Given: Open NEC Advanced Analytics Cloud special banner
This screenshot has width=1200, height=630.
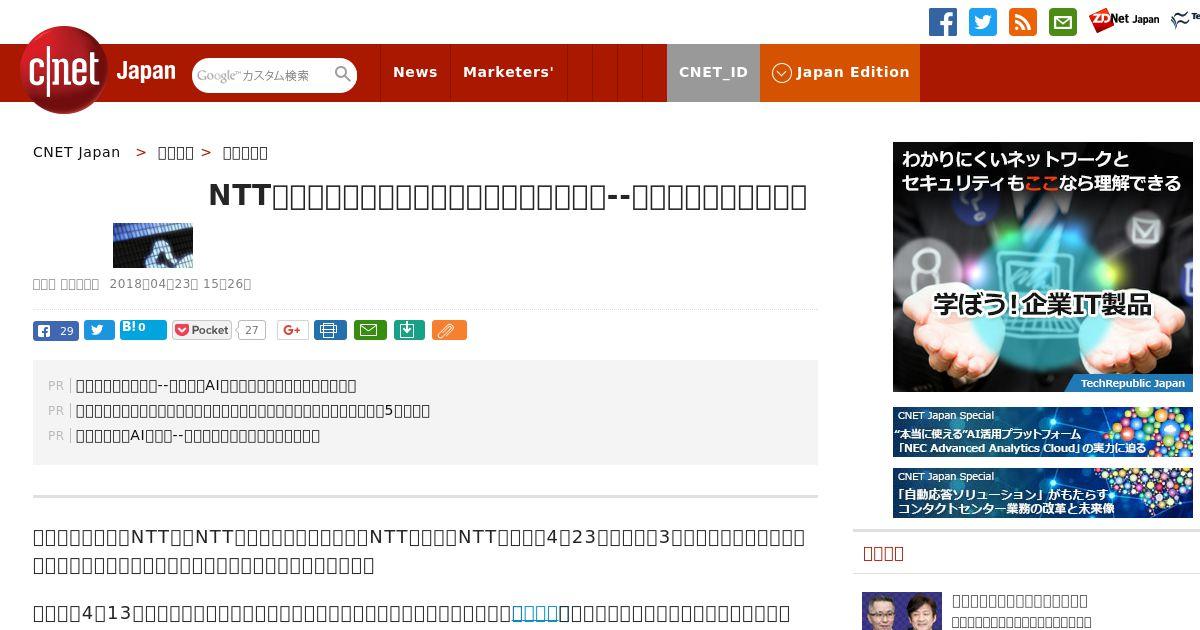Looking at the screenshot, I should (1043, 432).
